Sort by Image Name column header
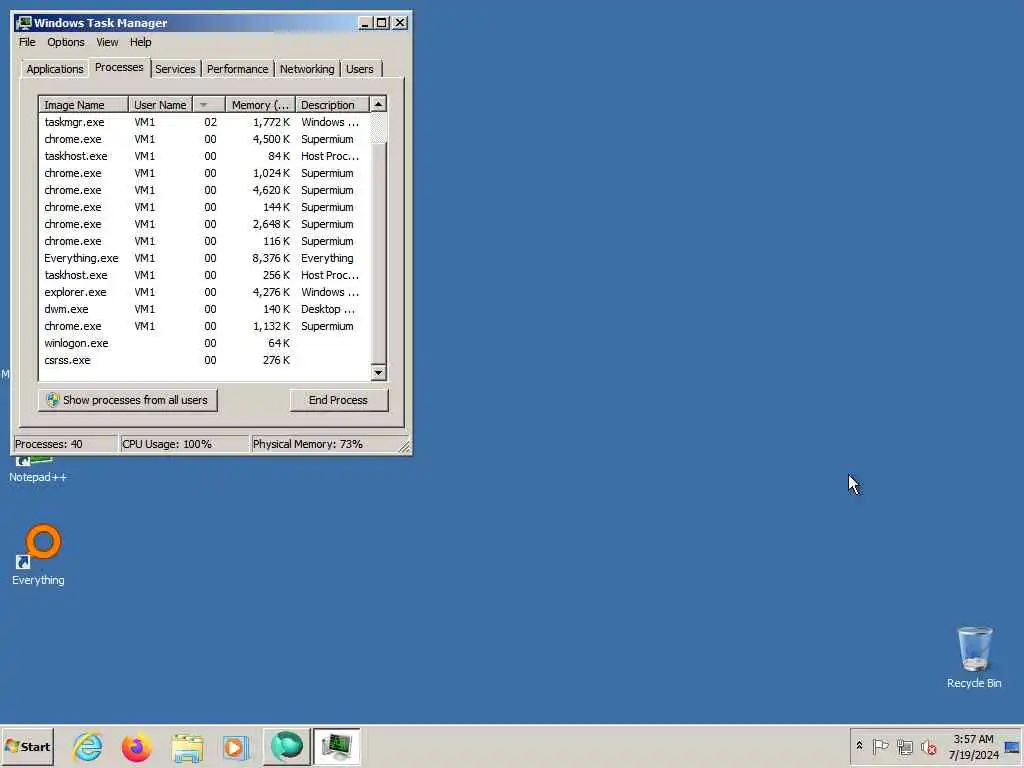 pos(83,104)
